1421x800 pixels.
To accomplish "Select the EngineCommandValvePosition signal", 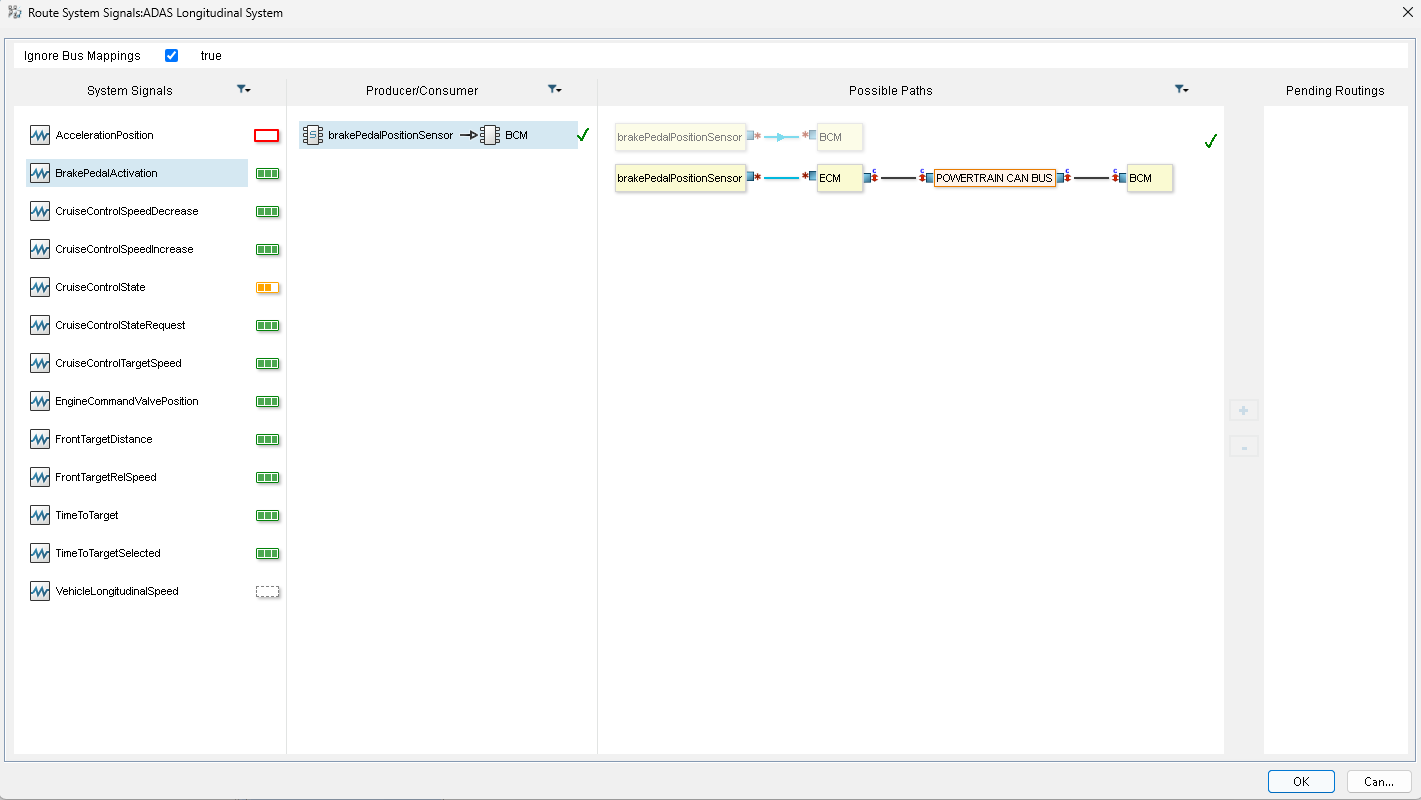I will click(127, 401).
